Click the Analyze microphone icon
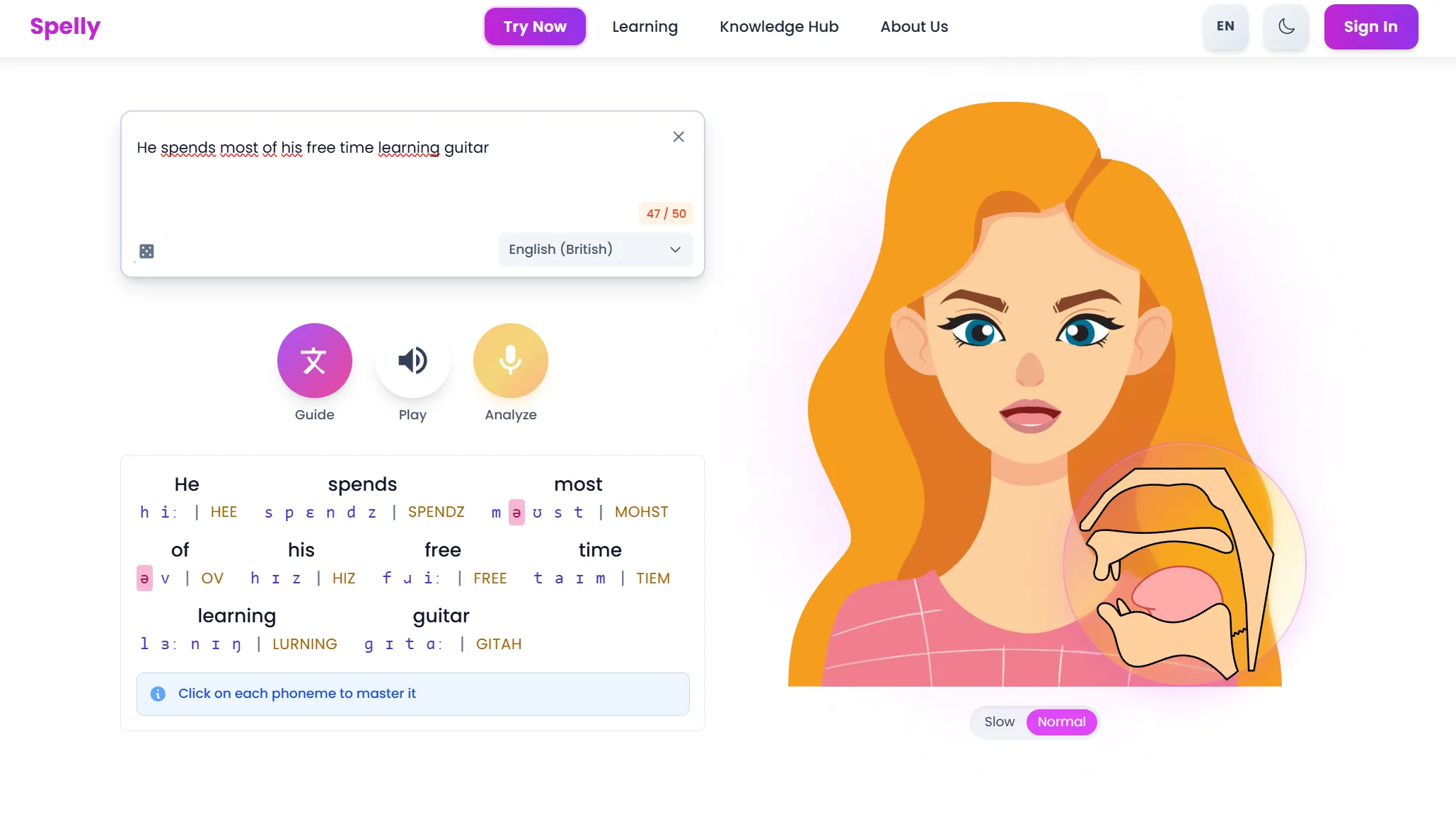1456x821 pixels. click(x=510, y=361)
